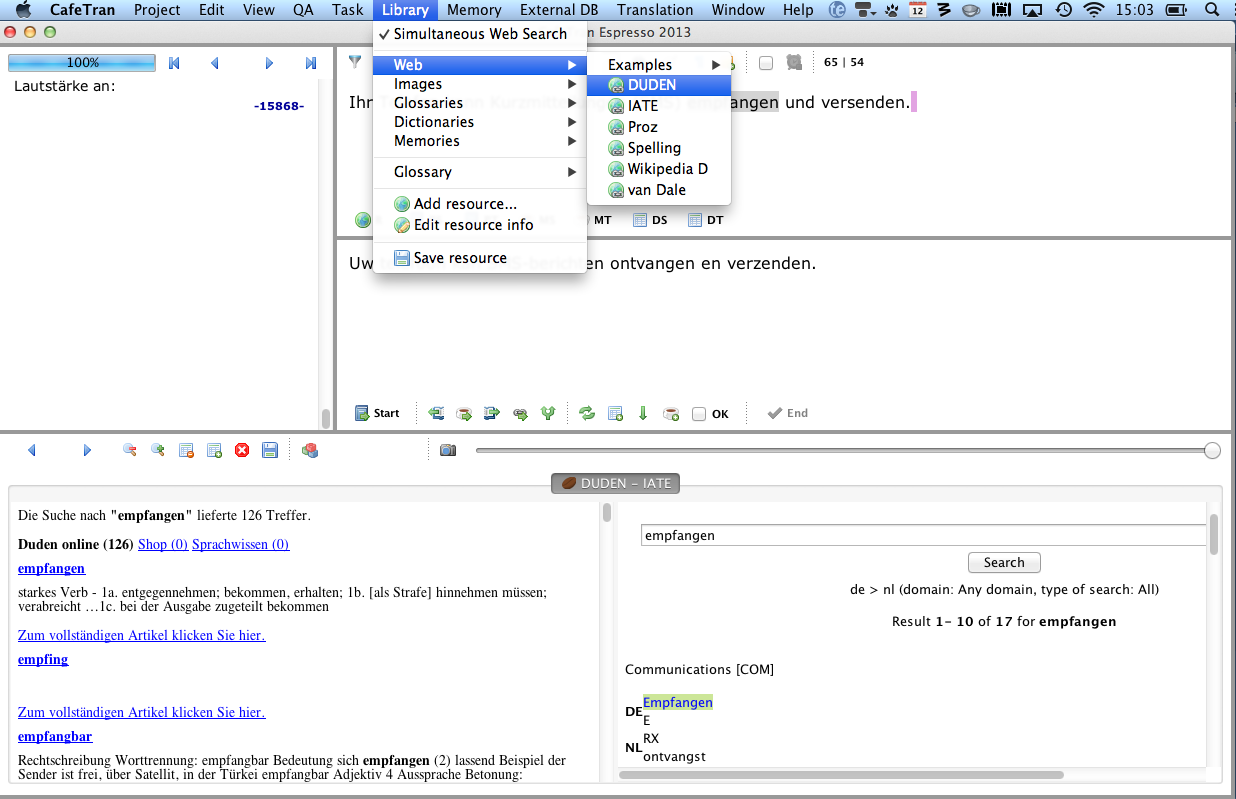Open the Translation menu in menu bar
Screen dimensions: 1236x799
pos(655,10)
